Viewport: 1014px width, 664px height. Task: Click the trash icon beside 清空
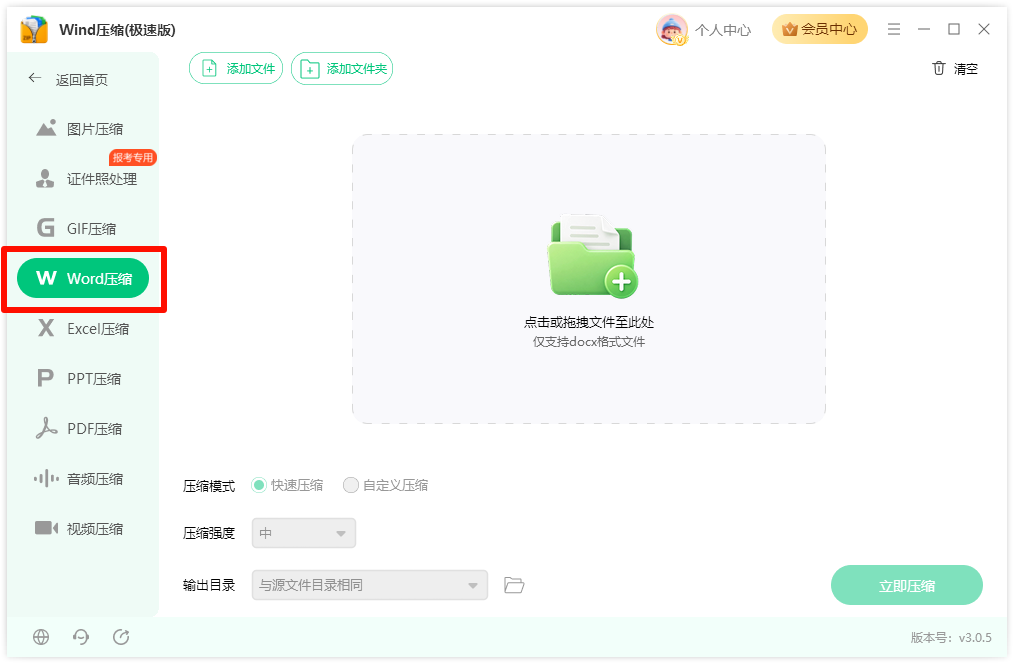click(x=938, y=69)
